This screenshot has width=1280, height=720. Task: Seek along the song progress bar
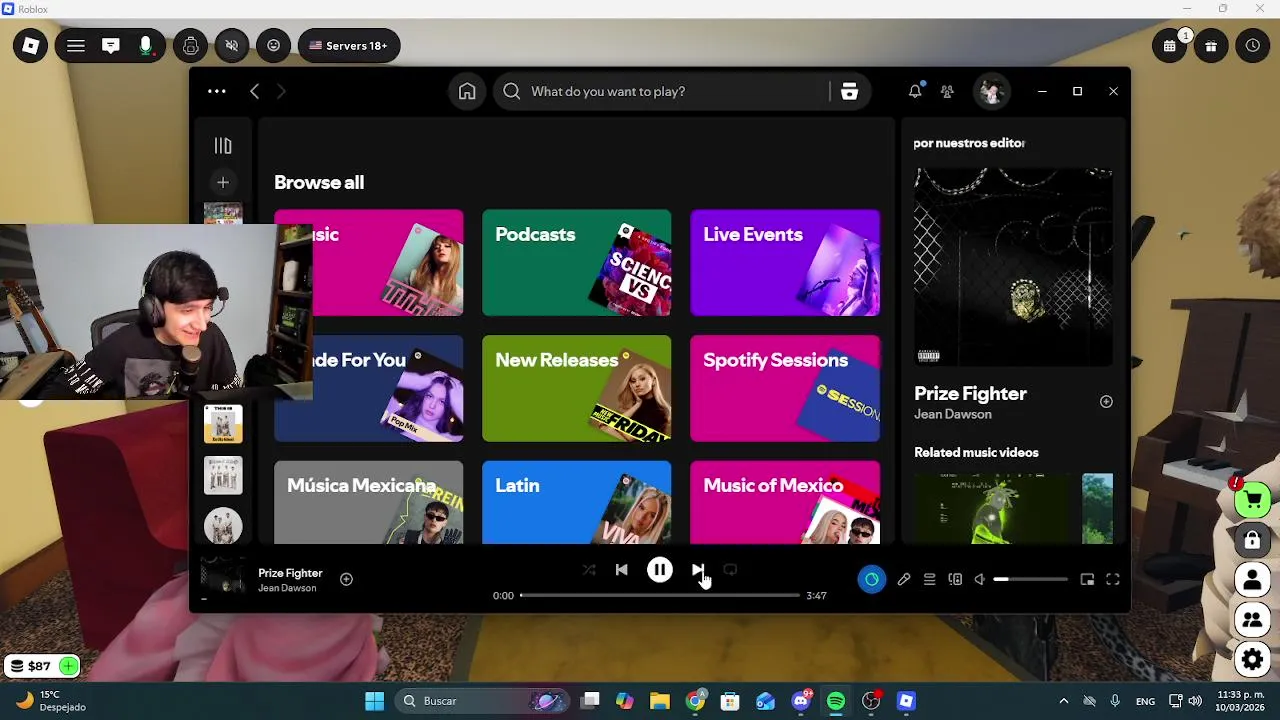pyautogui.click(x=660, y=595)
